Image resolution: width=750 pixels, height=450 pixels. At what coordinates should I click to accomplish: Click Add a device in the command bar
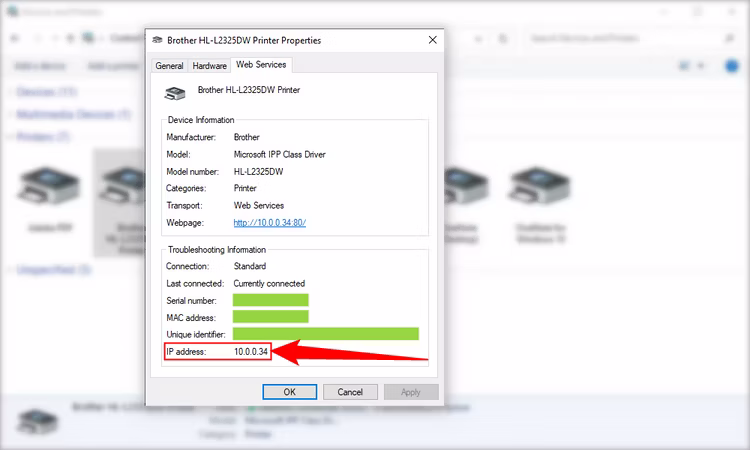(40, 66)
